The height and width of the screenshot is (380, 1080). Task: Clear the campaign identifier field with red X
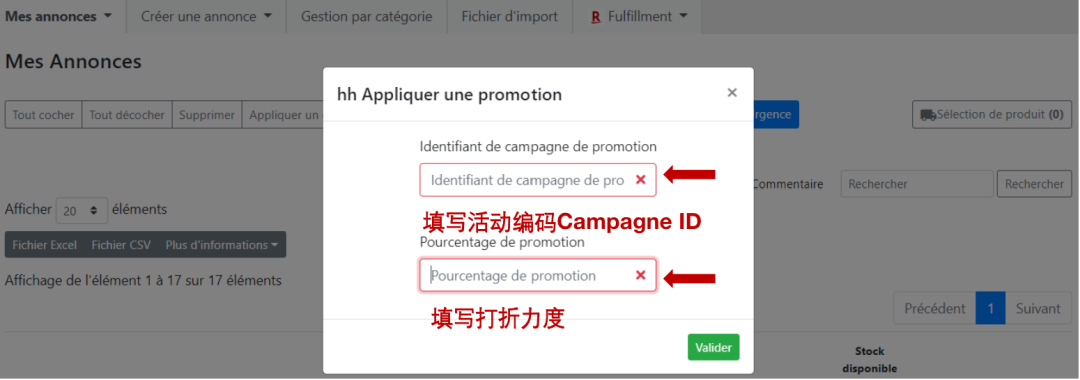coord(641,180)
